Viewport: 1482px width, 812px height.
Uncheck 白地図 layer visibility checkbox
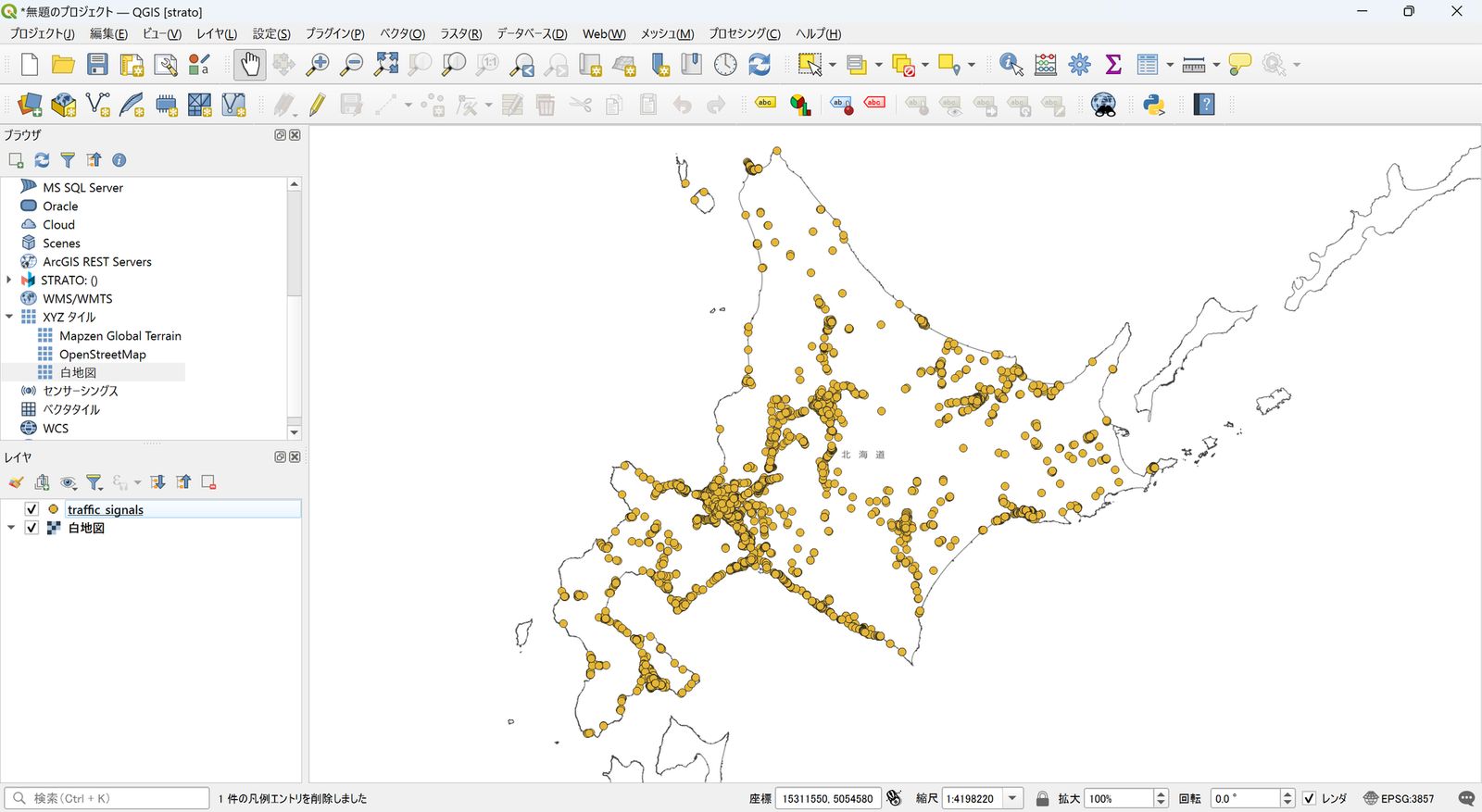click(x=31, y=528)
